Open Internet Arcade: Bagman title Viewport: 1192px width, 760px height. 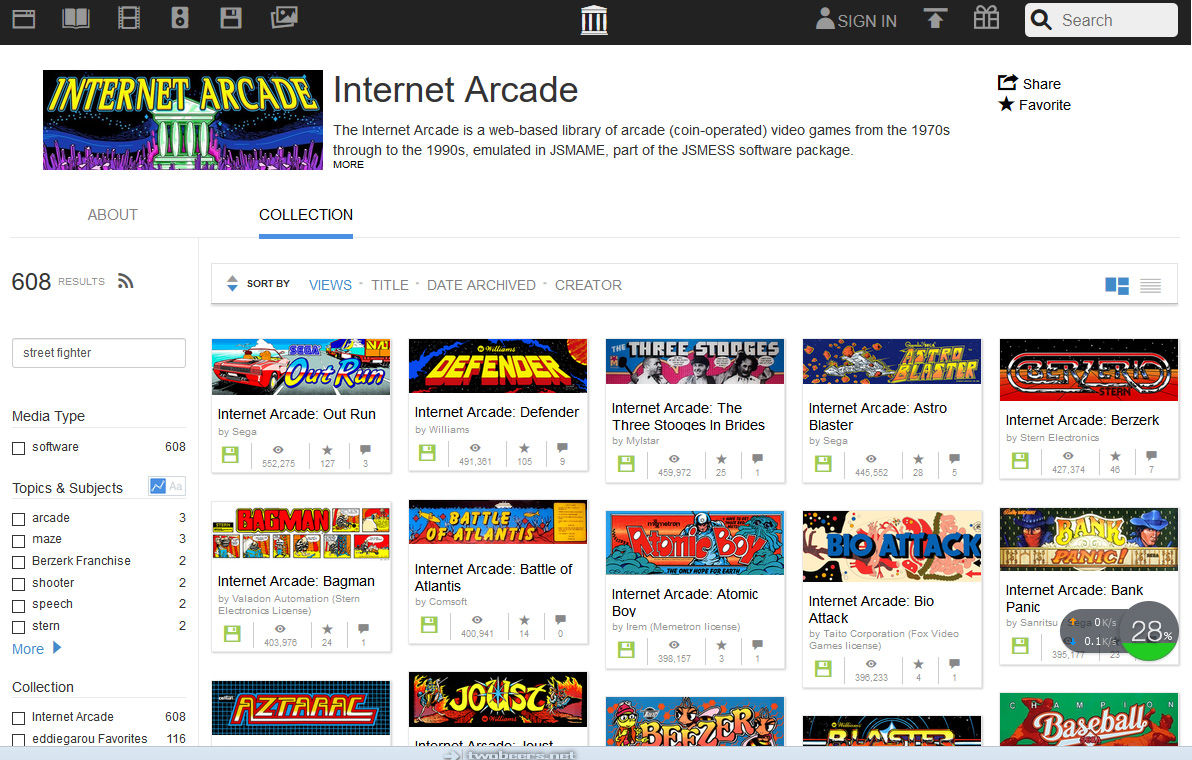[296, 581]
